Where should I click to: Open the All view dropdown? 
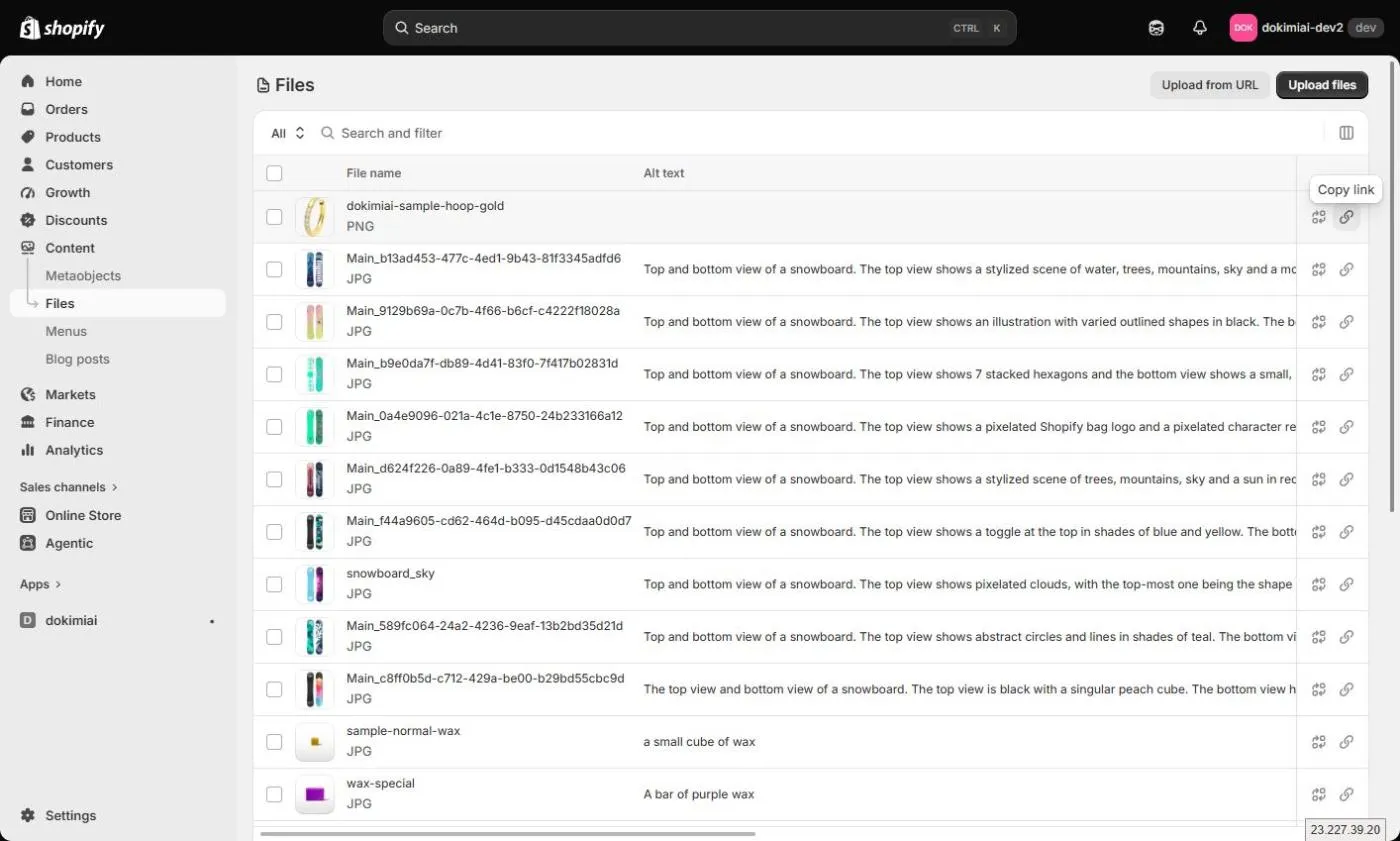288,133
